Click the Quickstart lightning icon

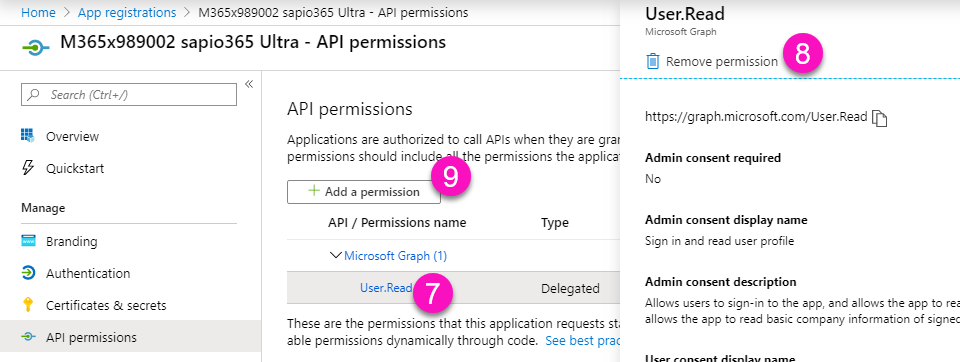(x=28, y=168)
